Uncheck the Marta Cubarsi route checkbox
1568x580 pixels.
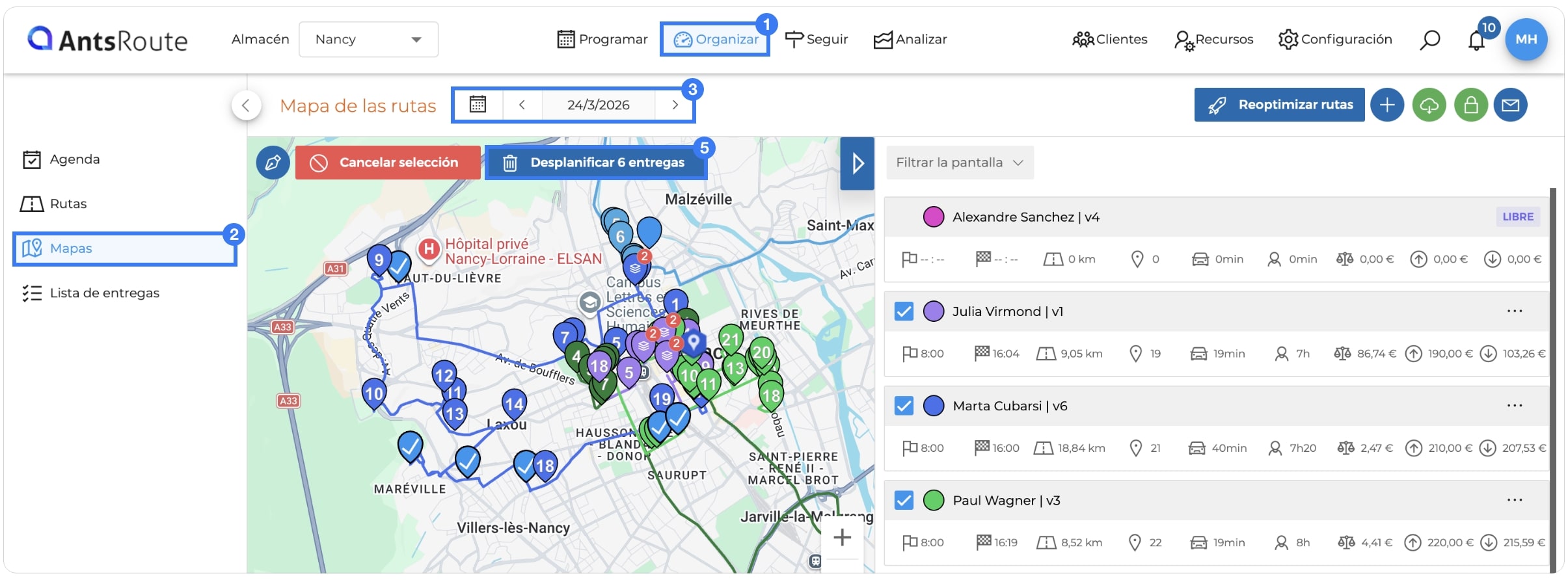coord(904,406)
